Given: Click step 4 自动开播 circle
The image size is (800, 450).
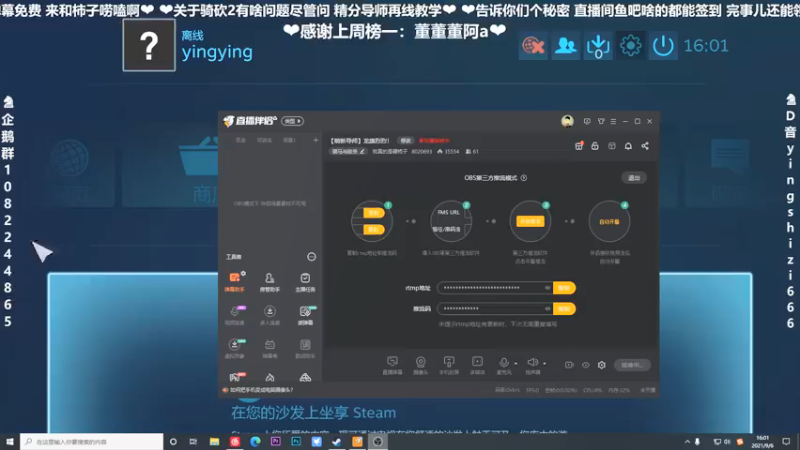Looking at the screenshot, I should (x=609, y=221).
